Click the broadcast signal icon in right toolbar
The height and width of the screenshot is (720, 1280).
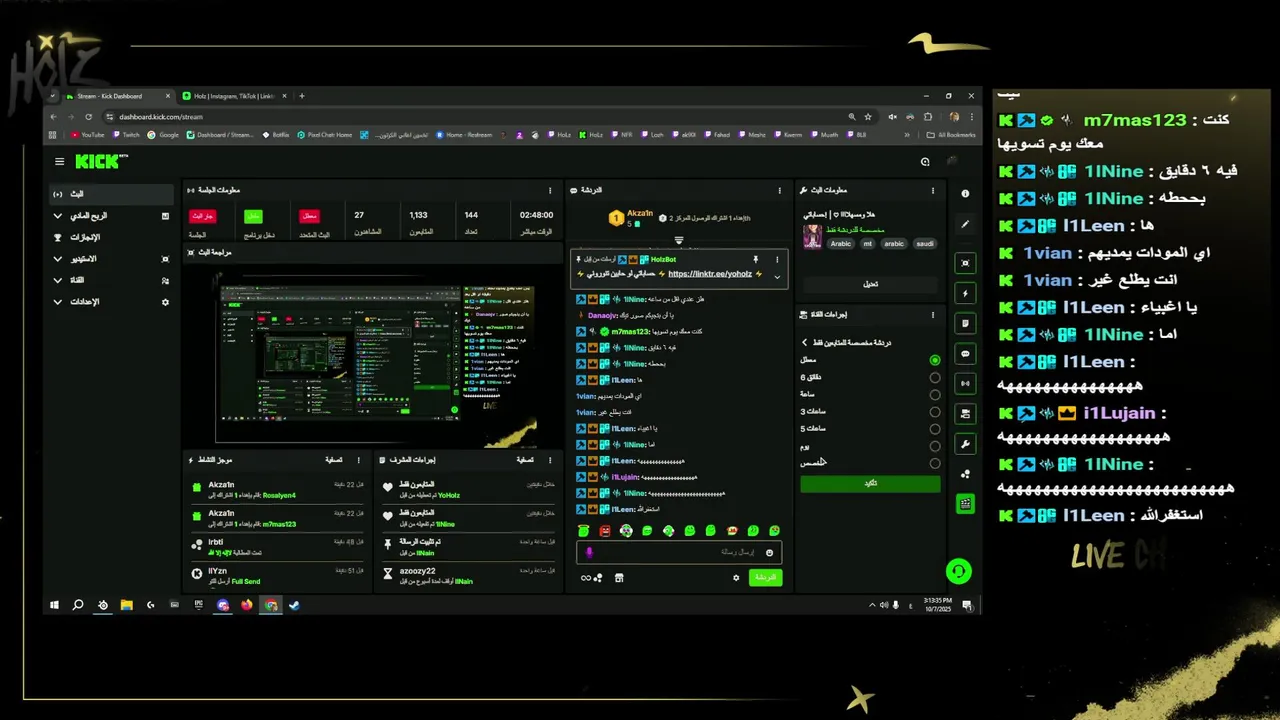coord(965,383)
